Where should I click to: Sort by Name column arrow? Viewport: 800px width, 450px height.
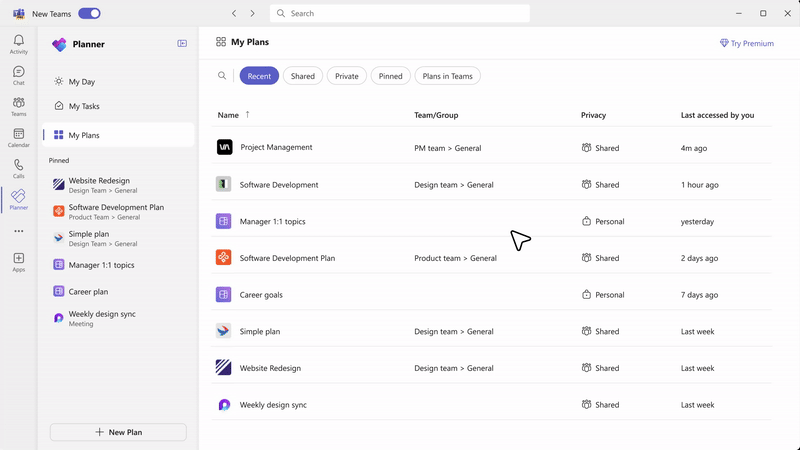247,114
